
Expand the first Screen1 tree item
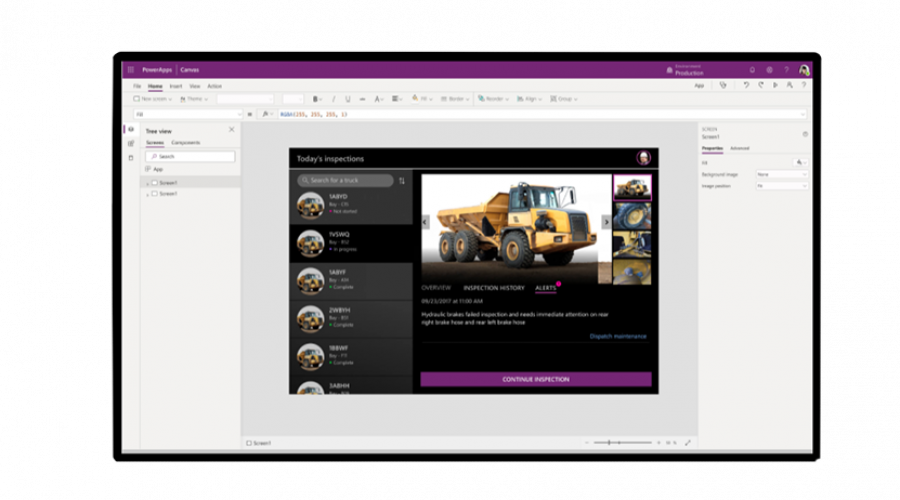[147, 183]
